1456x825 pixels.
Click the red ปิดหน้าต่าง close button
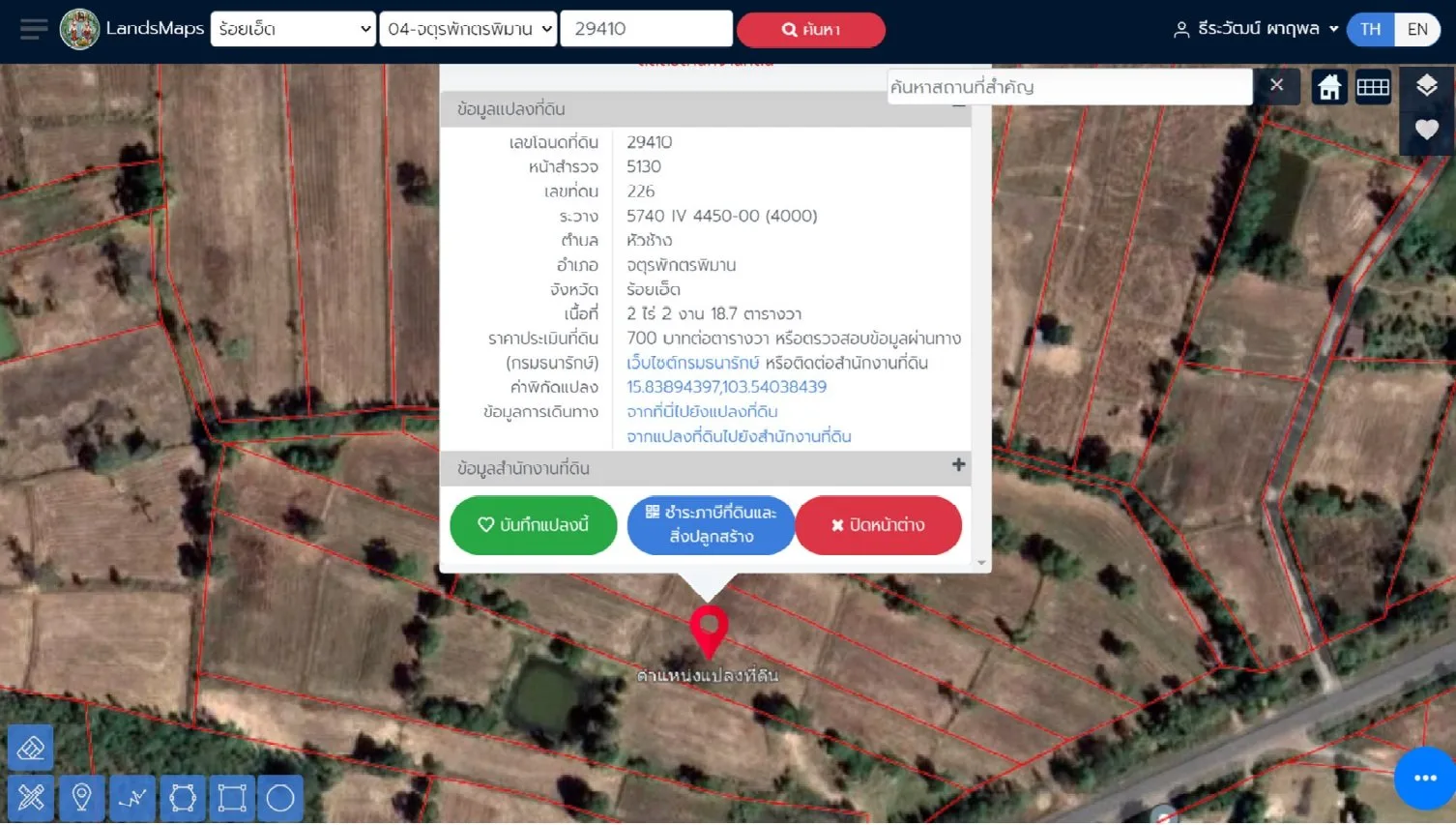879,525
